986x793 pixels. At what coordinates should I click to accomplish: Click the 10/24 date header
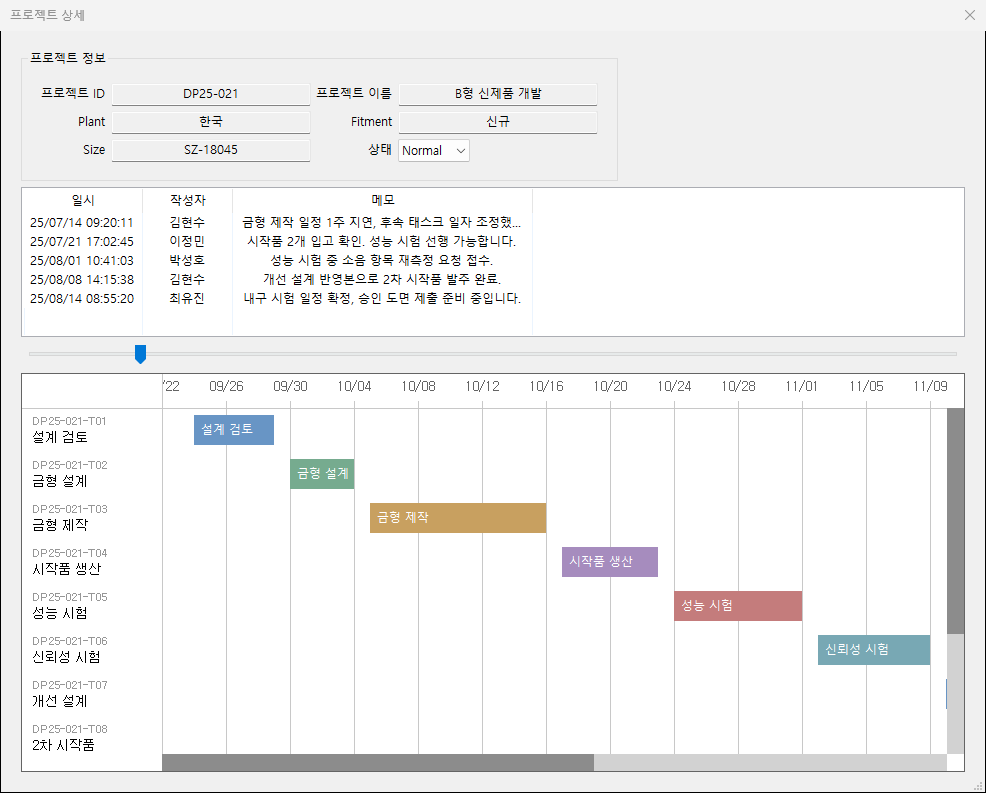(674, 386)
